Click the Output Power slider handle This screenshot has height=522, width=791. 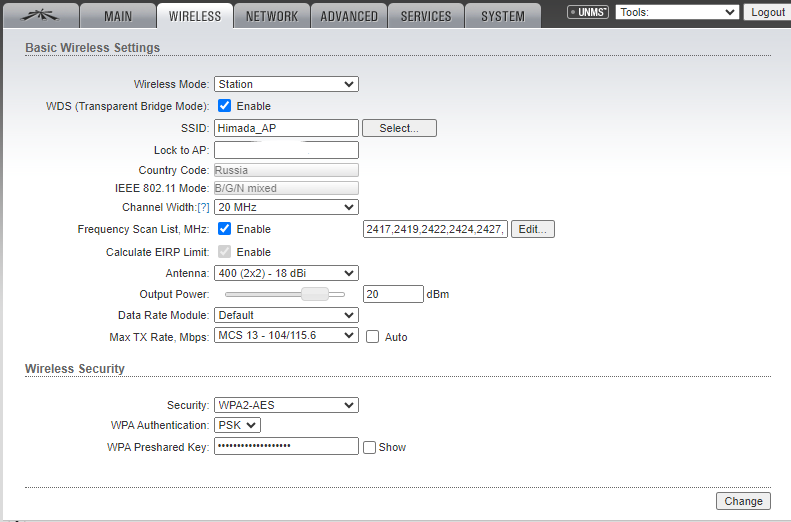pyautogui.click(x=315, y=294)
